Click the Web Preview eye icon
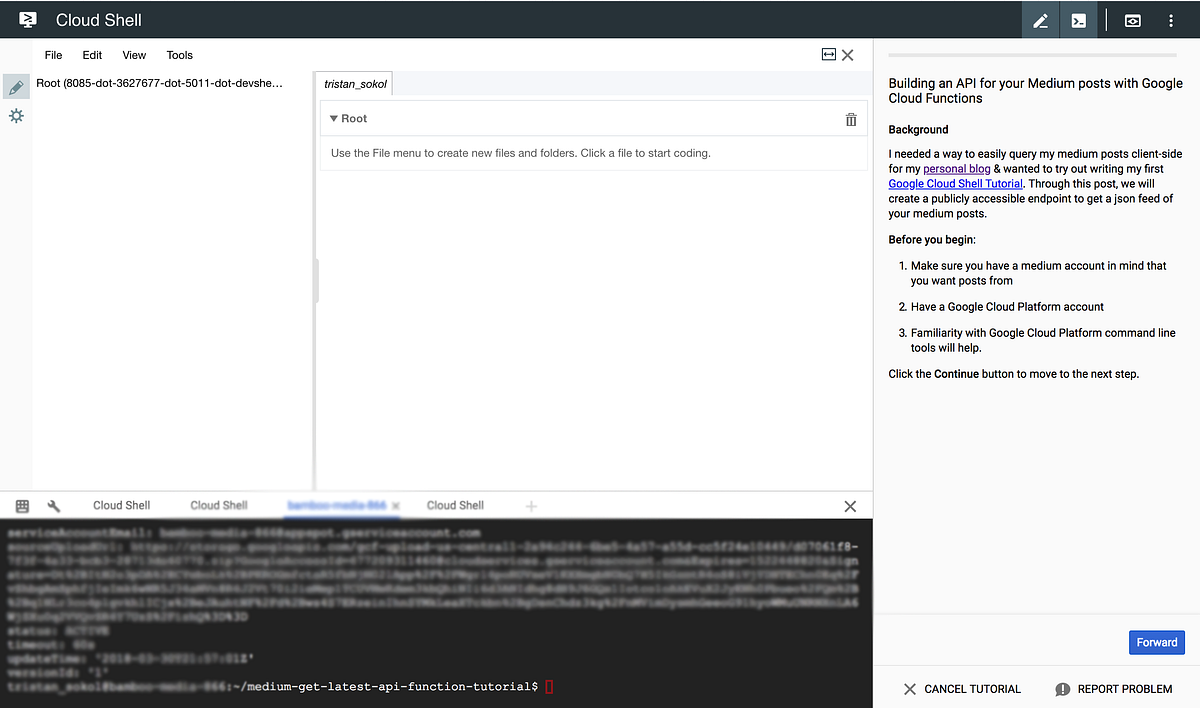1200x708 pixels. coord(1131,20)
